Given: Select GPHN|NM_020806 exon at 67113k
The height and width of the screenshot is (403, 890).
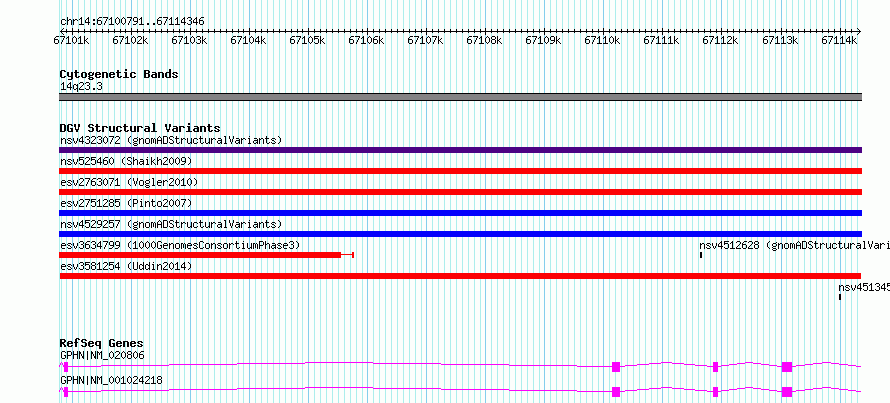Looking at the screenshot, I should (x=787, y=367).
